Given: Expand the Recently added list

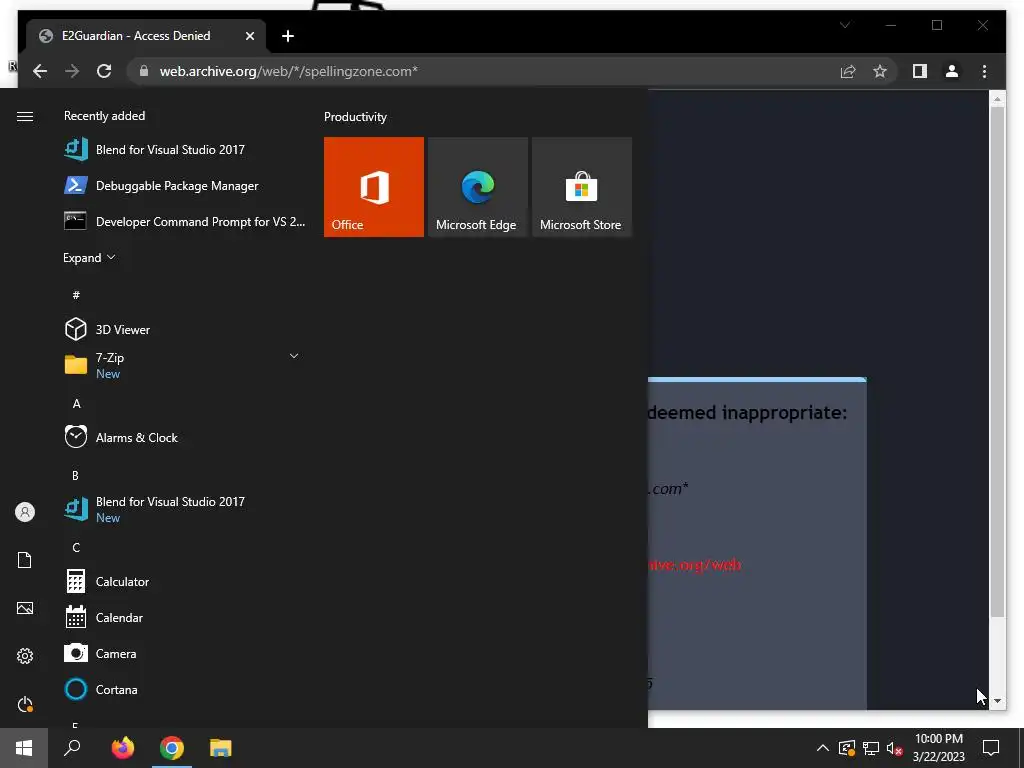Looking at the screenshot, I should coord(89,257).
